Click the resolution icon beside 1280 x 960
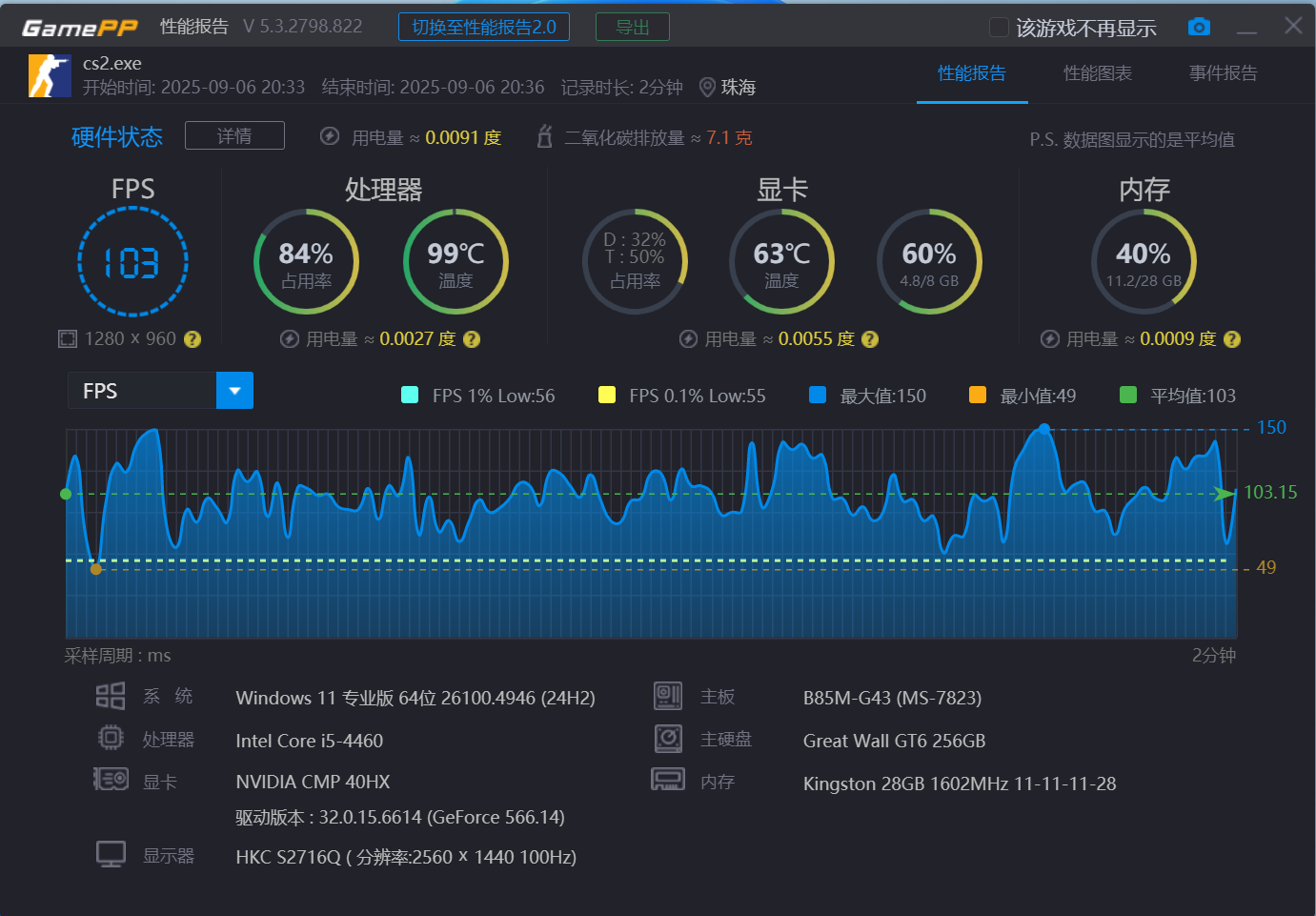 68,338
